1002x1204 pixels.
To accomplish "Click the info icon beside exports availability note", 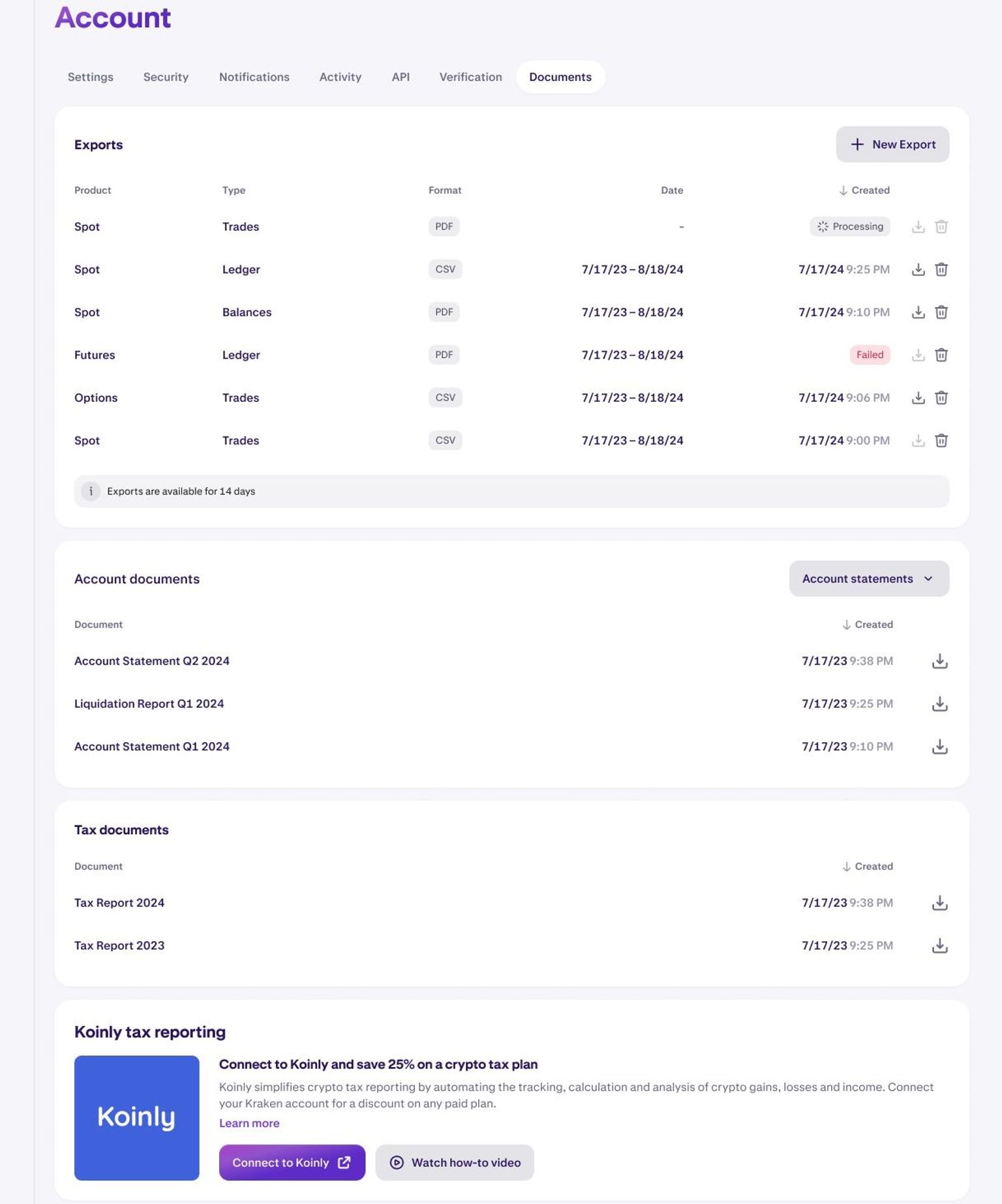I will click(x=91, y=491).
